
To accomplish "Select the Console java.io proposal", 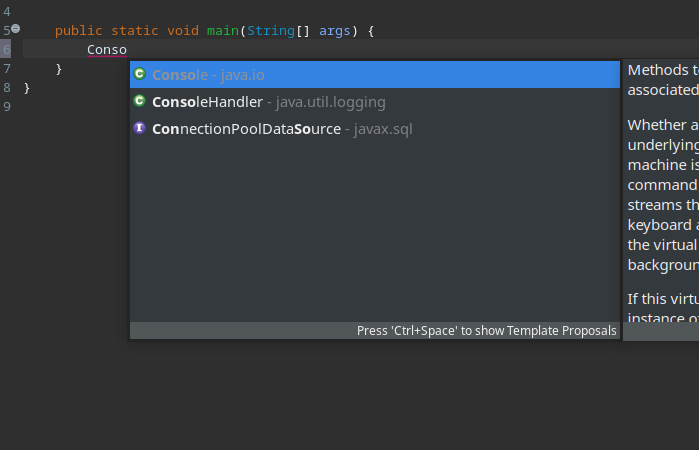I will pyautogui.click(x=374, y=74).
